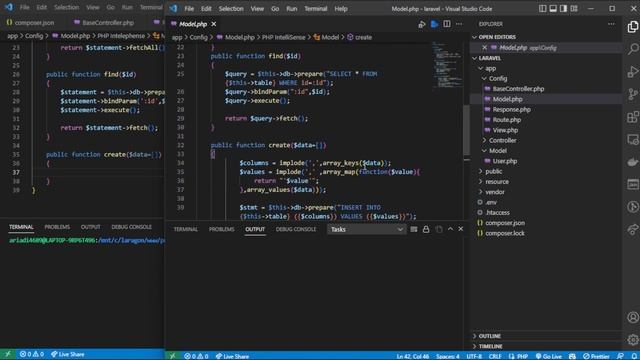Open composer.json tab in left window
Screen dimensions: 640x360
(34, 23)
